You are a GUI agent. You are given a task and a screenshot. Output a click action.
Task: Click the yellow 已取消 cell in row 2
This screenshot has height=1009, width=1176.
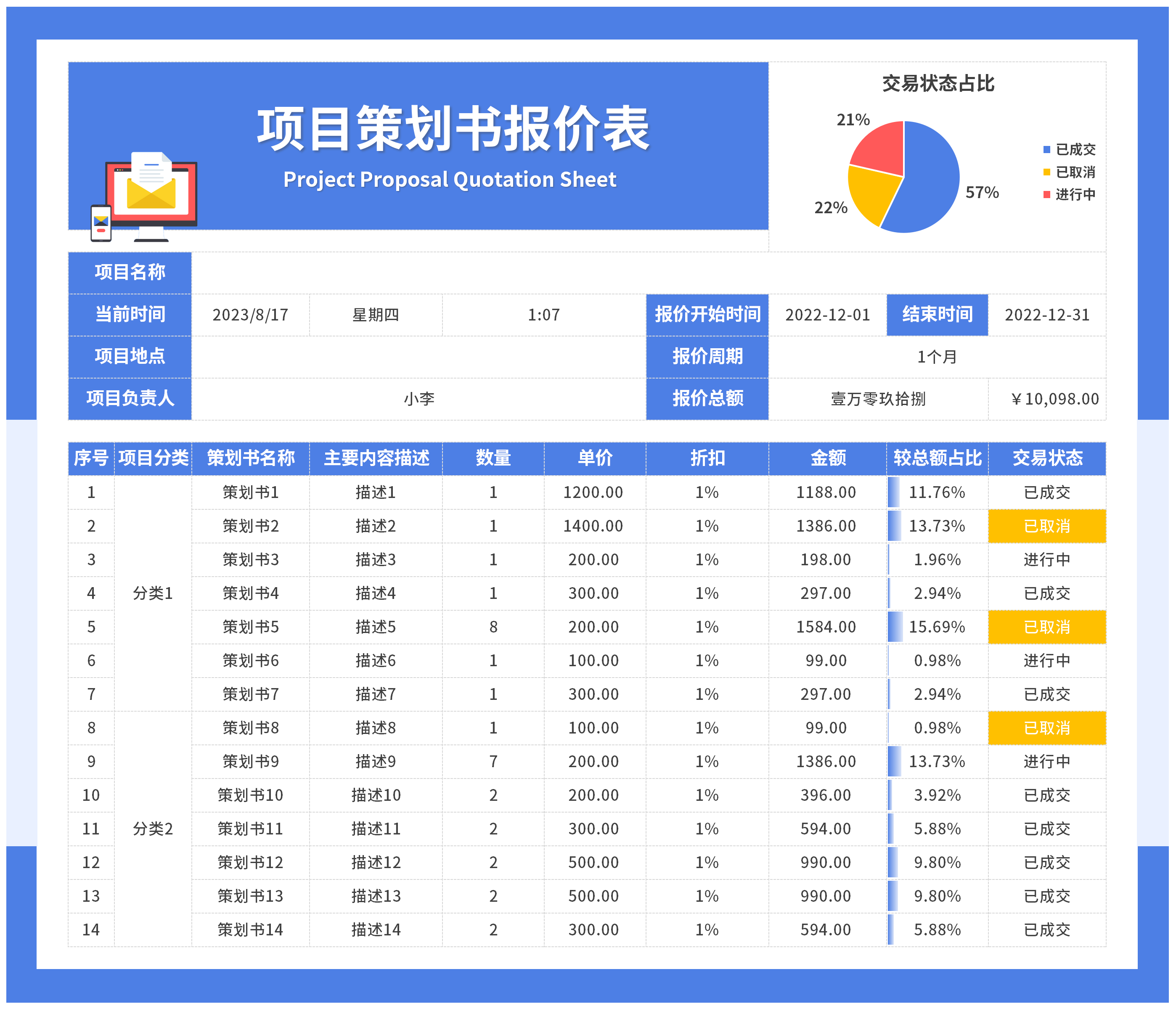pos(1047,526)
